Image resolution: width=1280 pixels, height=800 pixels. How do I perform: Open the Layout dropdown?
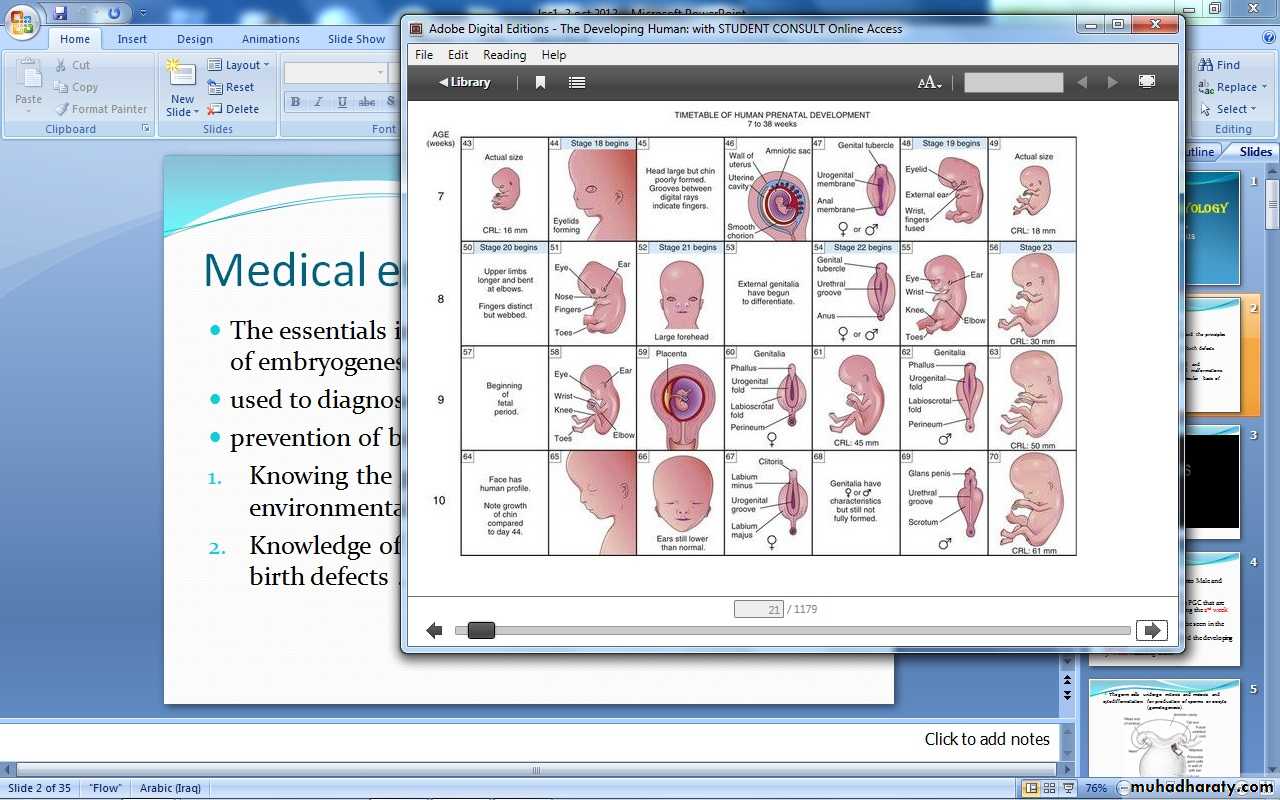pyautogui.click(x=238, y=65)
